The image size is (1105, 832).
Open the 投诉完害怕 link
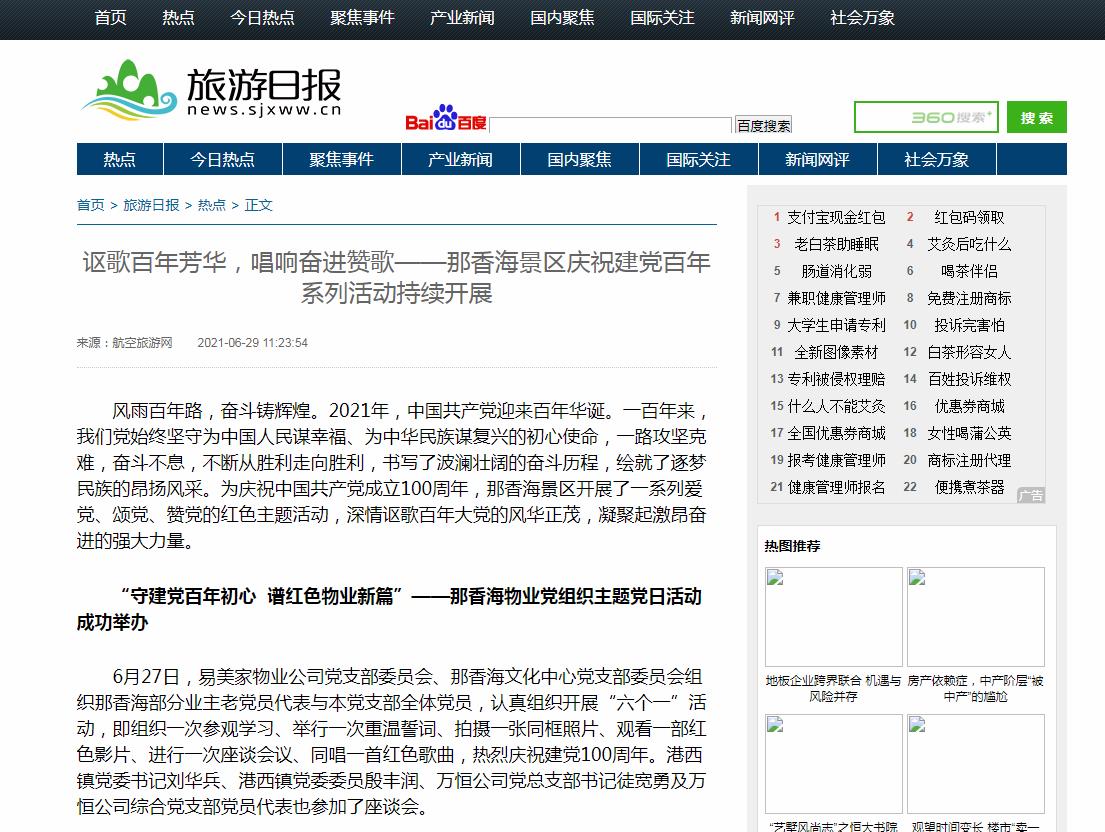coord(970,325)
